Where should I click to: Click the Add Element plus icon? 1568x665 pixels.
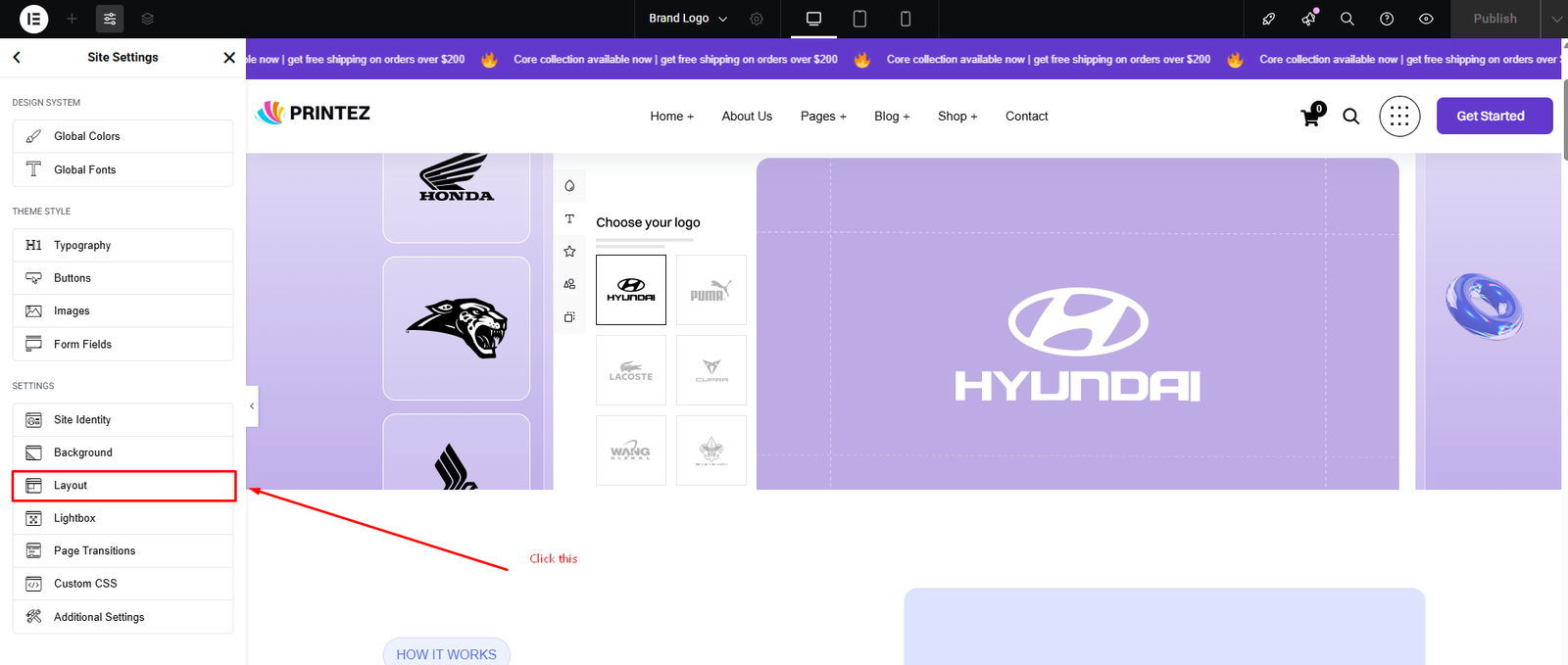point(72,19)
